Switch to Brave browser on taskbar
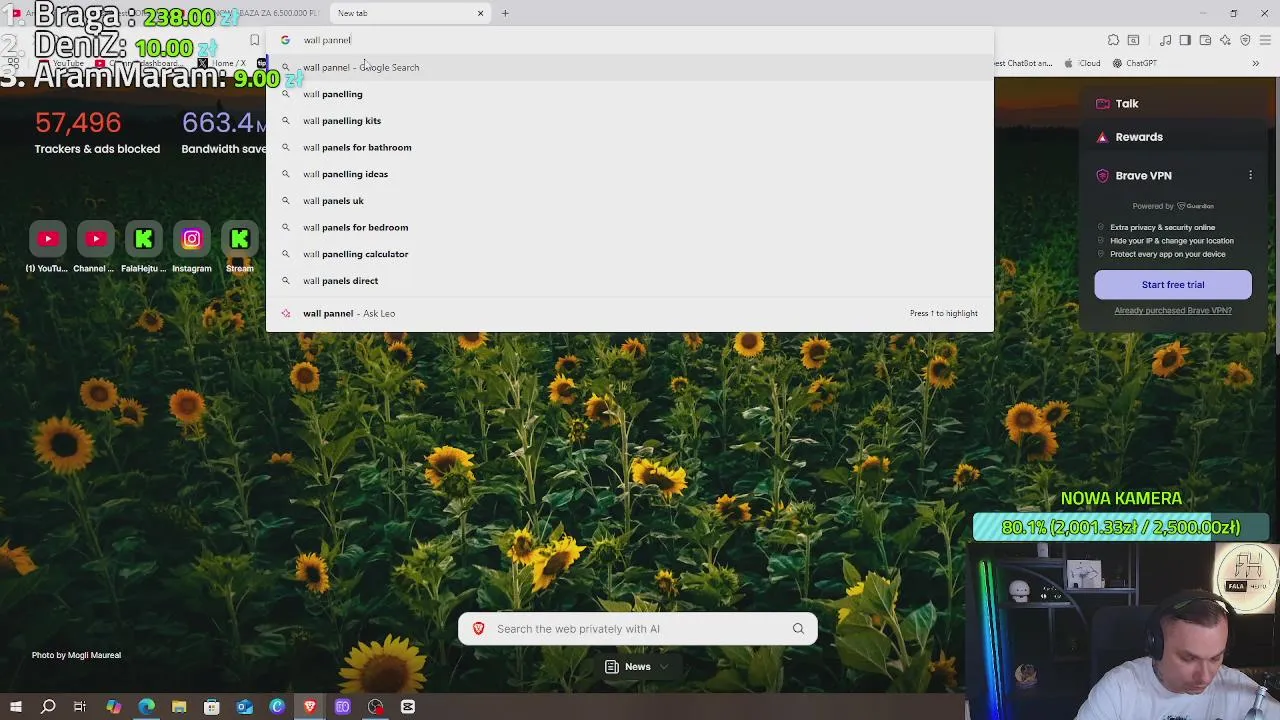Viewport: 1280px width, 720px height. (x=310, y=707)
